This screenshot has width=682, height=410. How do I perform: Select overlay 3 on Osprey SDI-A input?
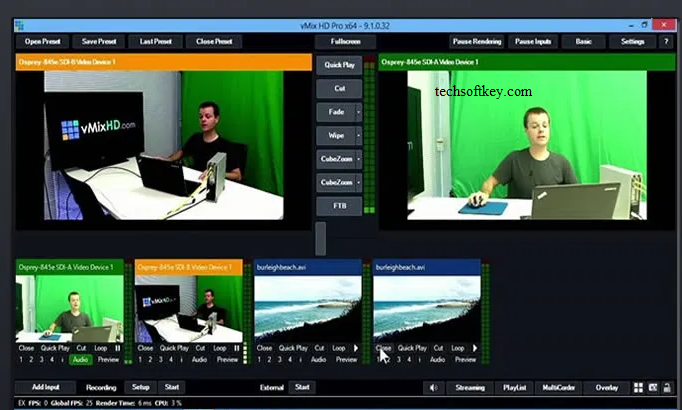(42, 360)
